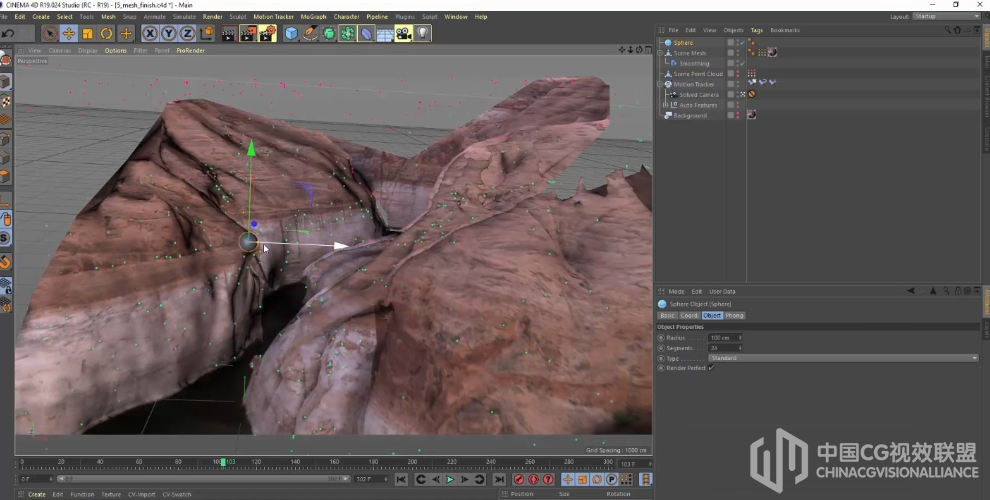Add a Light object
The image size is (990, 500).
[422, 33]
